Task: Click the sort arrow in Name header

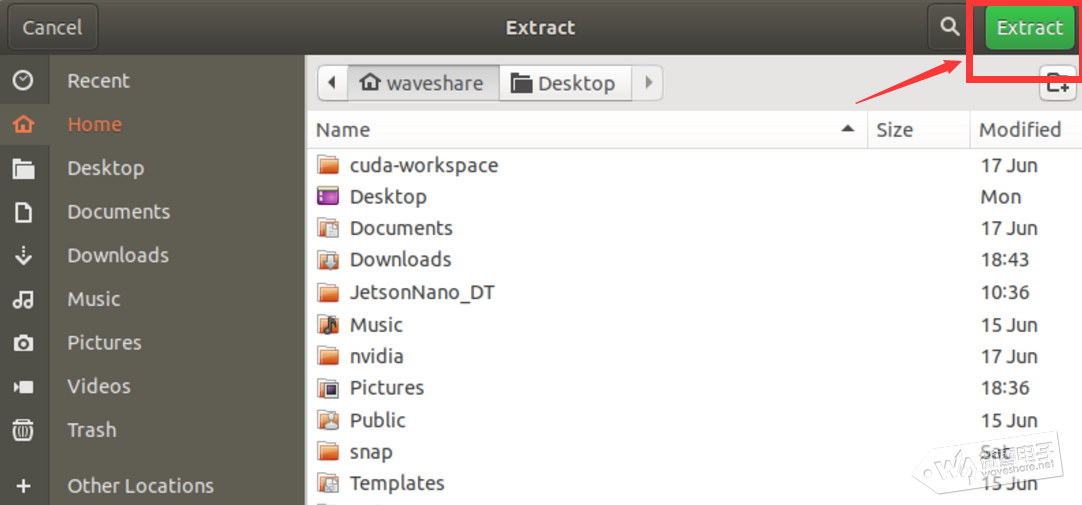Action: tap(848, 129)
